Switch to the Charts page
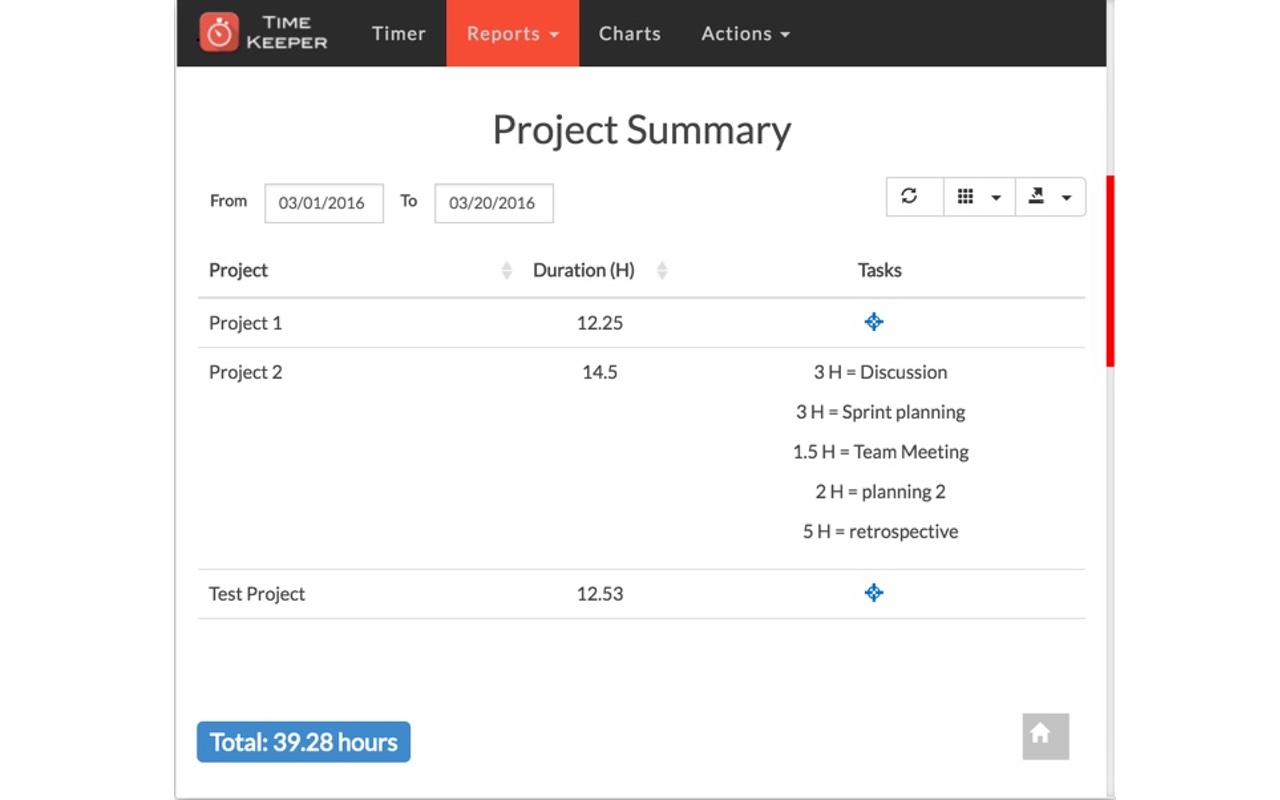1280x800 pixels. [629, 33]
